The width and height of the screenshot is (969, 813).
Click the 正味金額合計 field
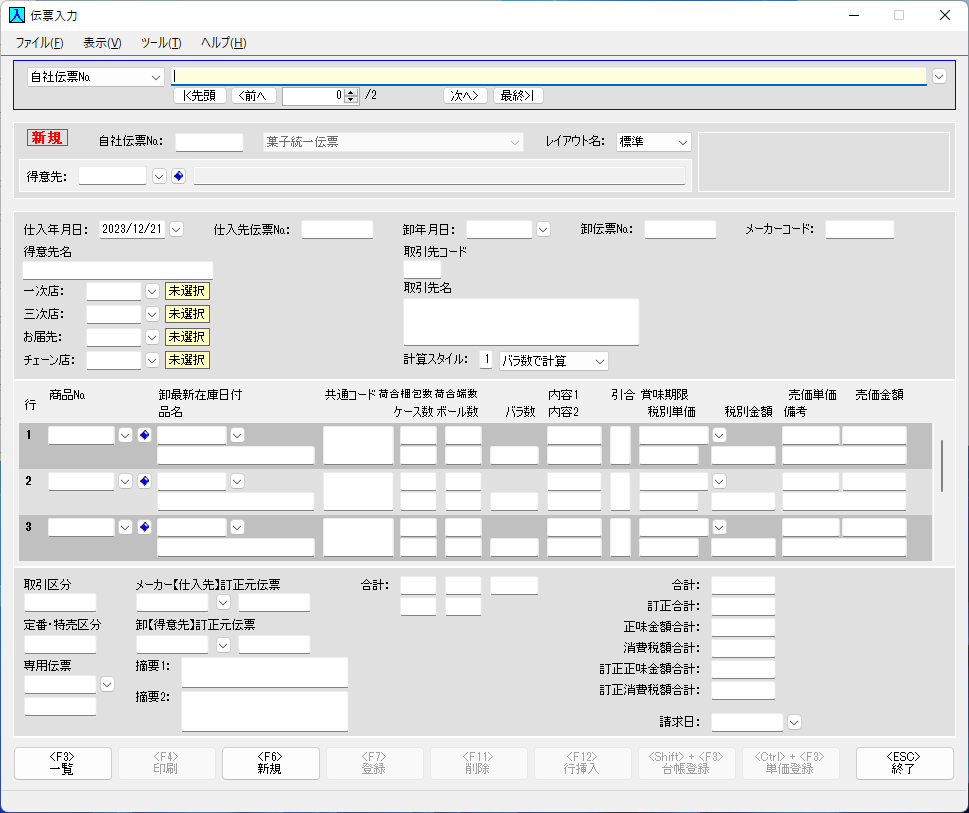point(743,627)
